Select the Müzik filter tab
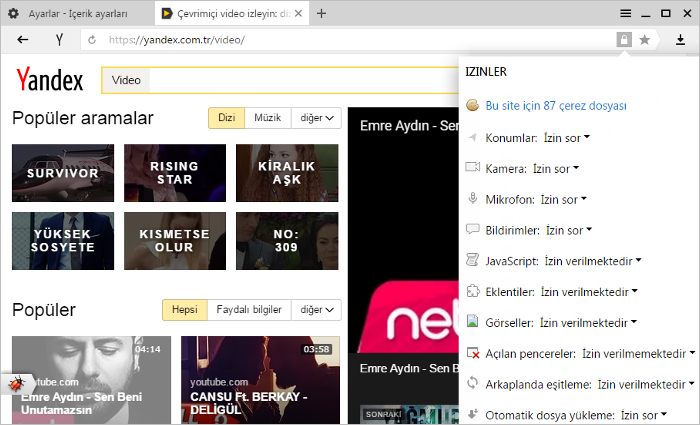700x425 pixels. [268, 118]
